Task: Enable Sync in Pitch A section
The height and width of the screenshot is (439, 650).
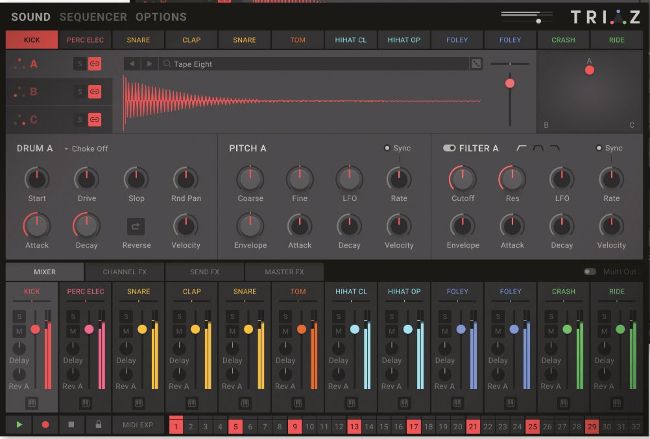Action: (387, 148)
